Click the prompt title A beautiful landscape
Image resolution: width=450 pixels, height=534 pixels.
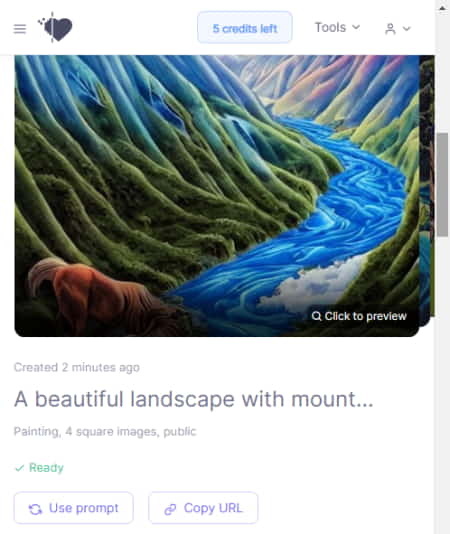click(x=193, y=399)
